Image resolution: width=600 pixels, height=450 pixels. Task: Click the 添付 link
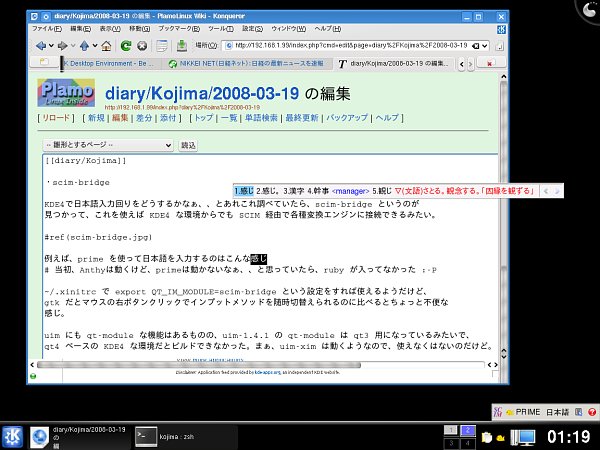point(168,118)
